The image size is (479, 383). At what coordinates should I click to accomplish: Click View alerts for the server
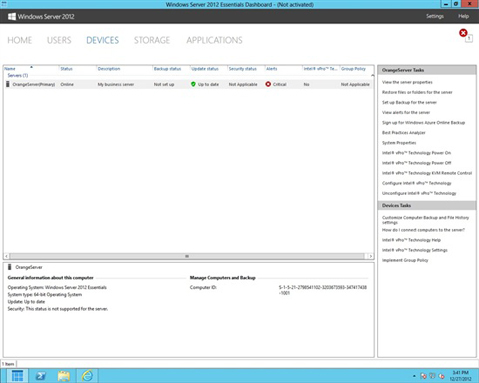[406, 113]
